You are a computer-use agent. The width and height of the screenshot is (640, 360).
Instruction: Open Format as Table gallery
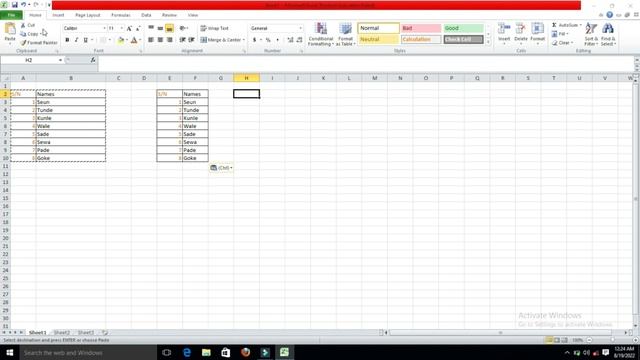(x=345, y=34)
